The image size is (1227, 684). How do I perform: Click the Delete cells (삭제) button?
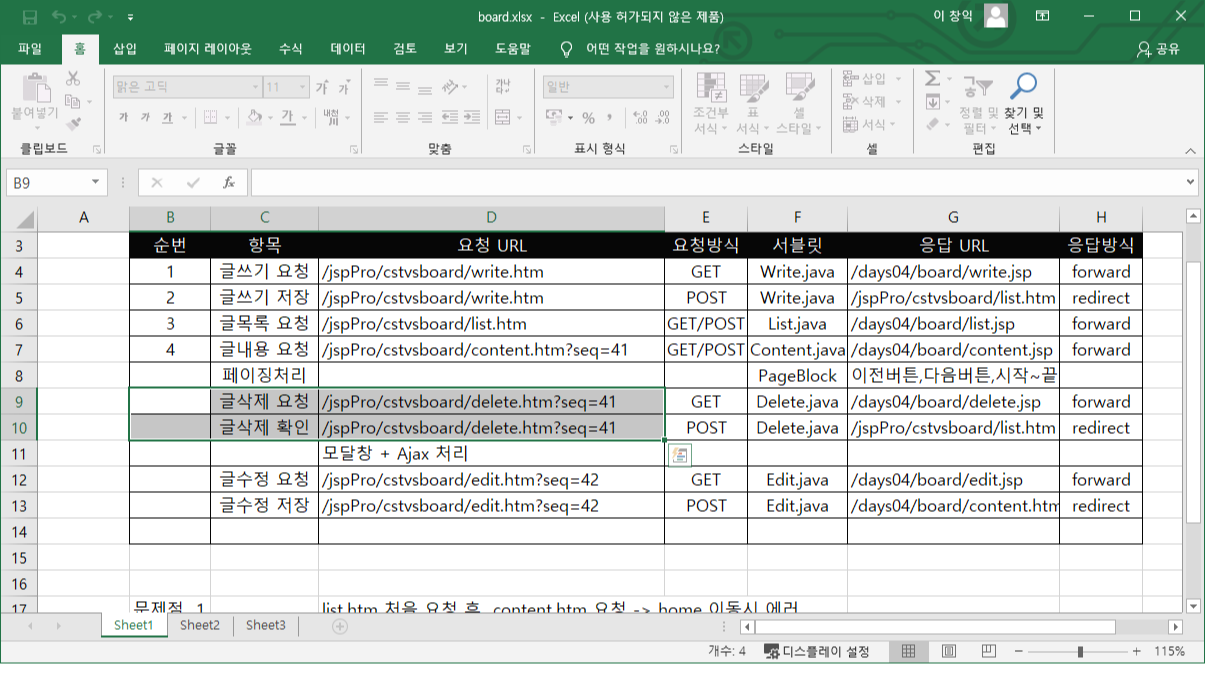pos(872,102)
